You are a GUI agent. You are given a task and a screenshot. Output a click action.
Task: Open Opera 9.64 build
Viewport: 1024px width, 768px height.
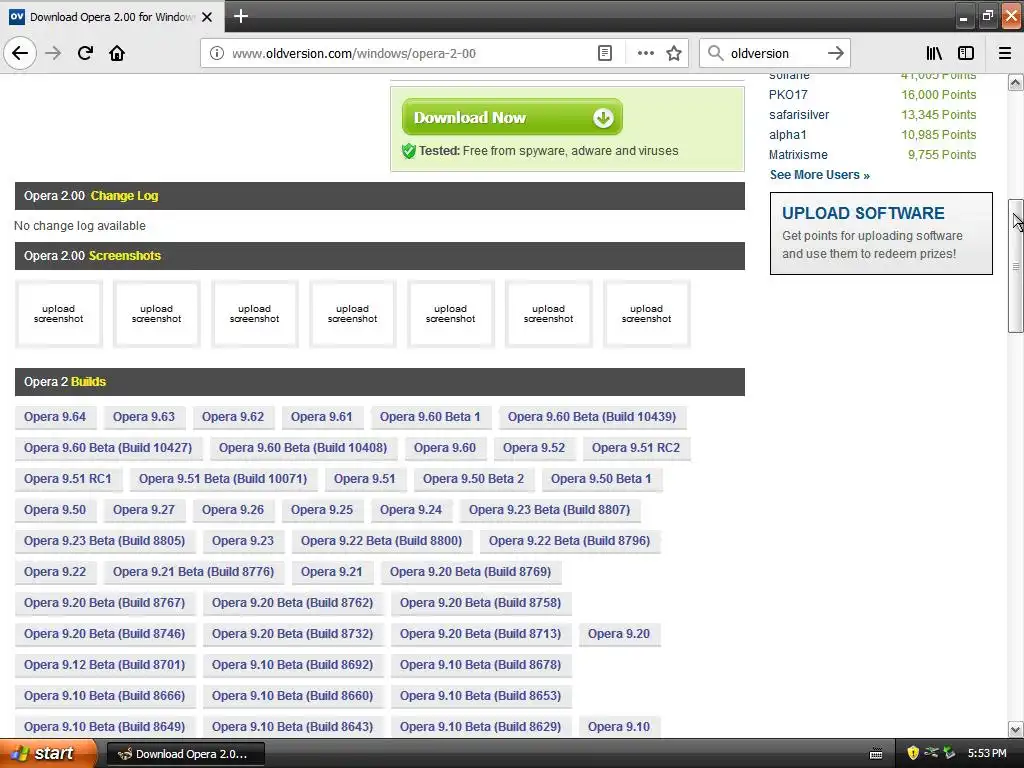[x=55, y=417]
